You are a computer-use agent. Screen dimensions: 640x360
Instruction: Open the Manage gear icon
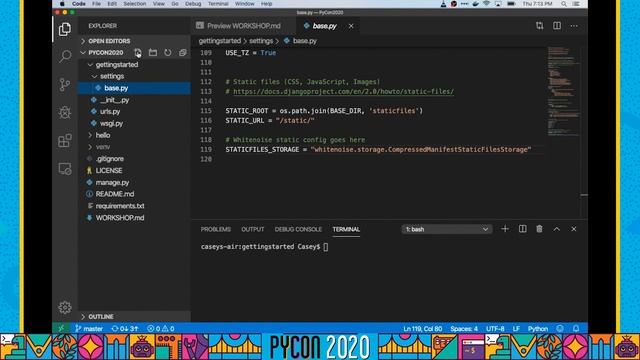coord(65,307)
